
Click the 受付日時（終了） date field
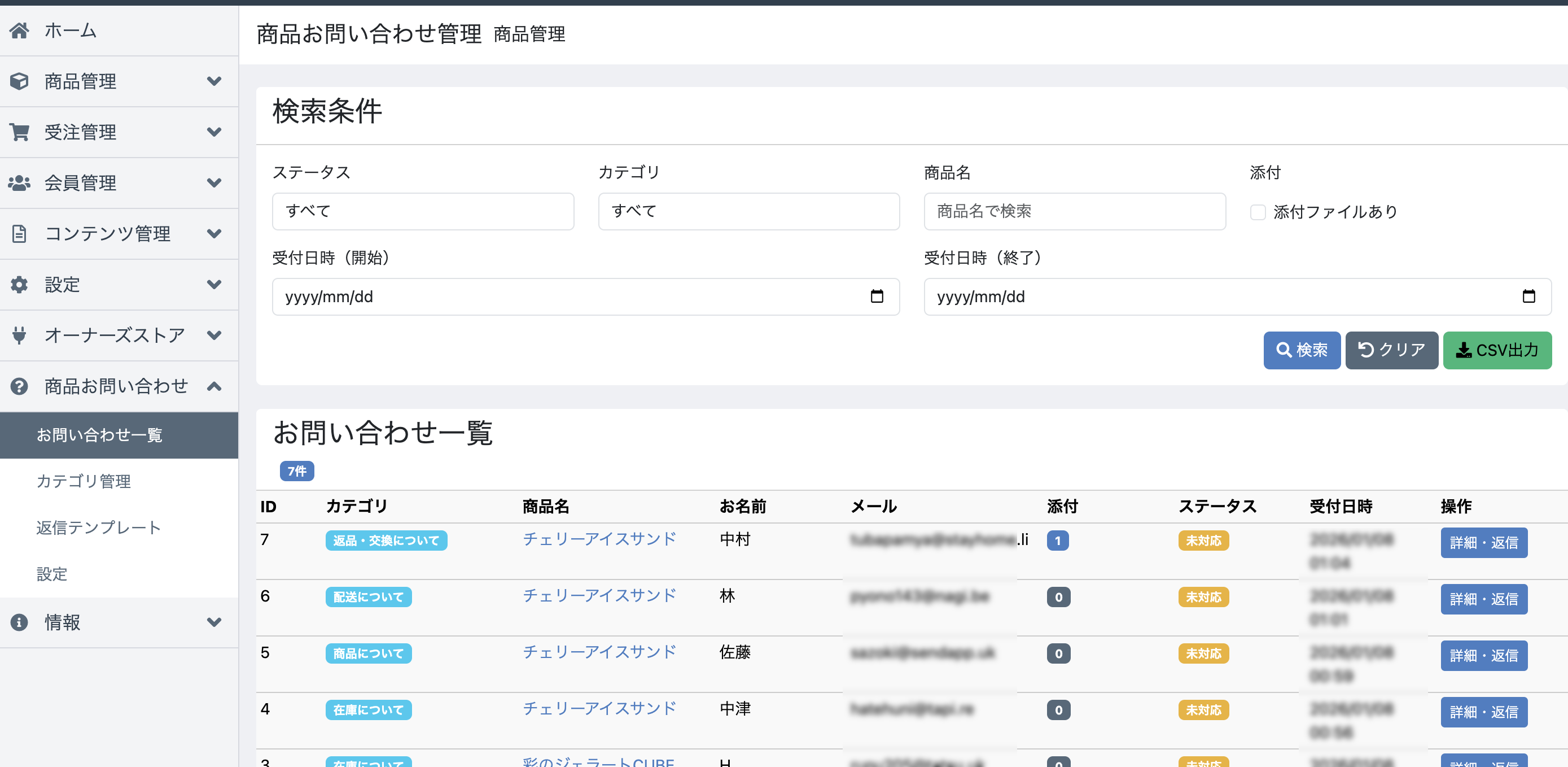(1237, 297)
